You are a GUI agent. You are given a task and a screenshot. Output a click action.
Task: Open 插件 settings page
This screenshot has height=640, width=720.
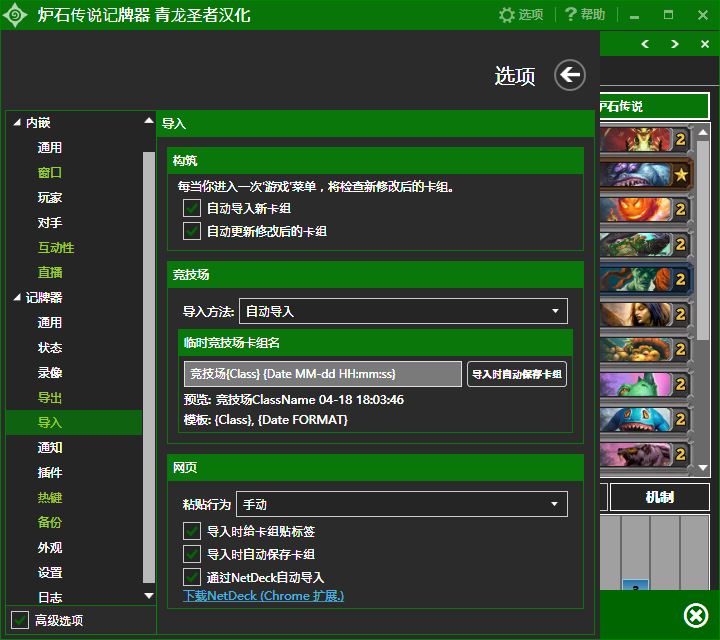[x=50, y=472]
